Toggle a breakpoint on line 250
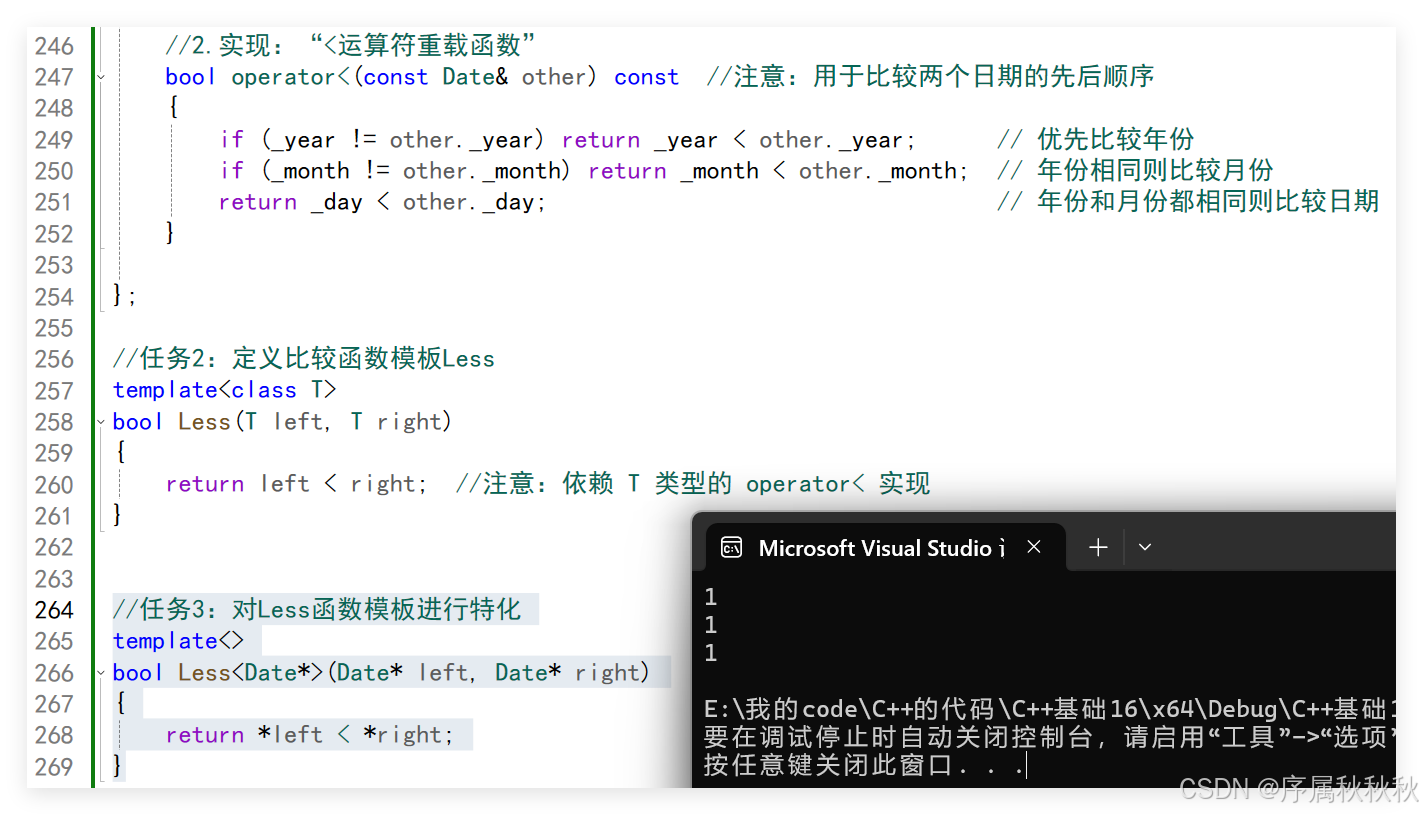The height and width of the screenshot is (815, 1423). [x=55, y=170]
